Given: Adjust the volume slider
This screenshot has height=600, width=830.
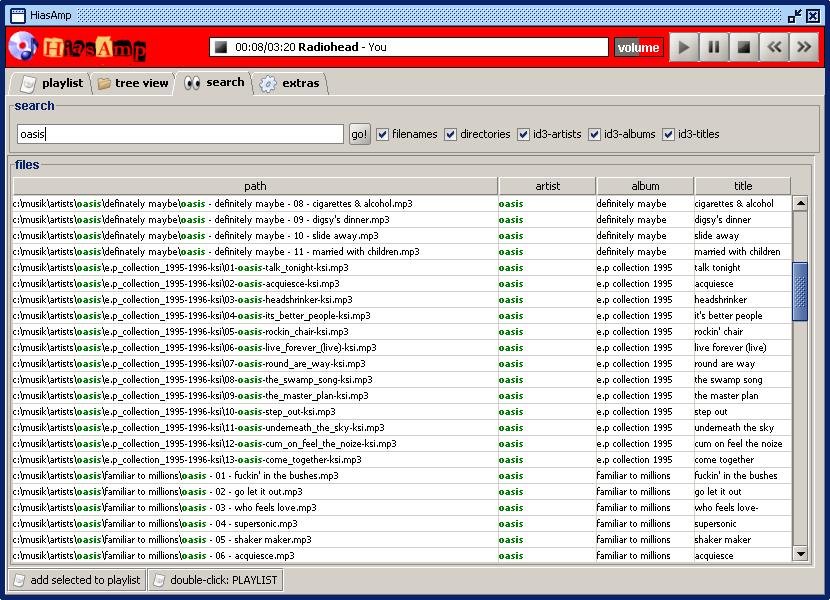Looking at the screenshot, I should pos(638,48).
